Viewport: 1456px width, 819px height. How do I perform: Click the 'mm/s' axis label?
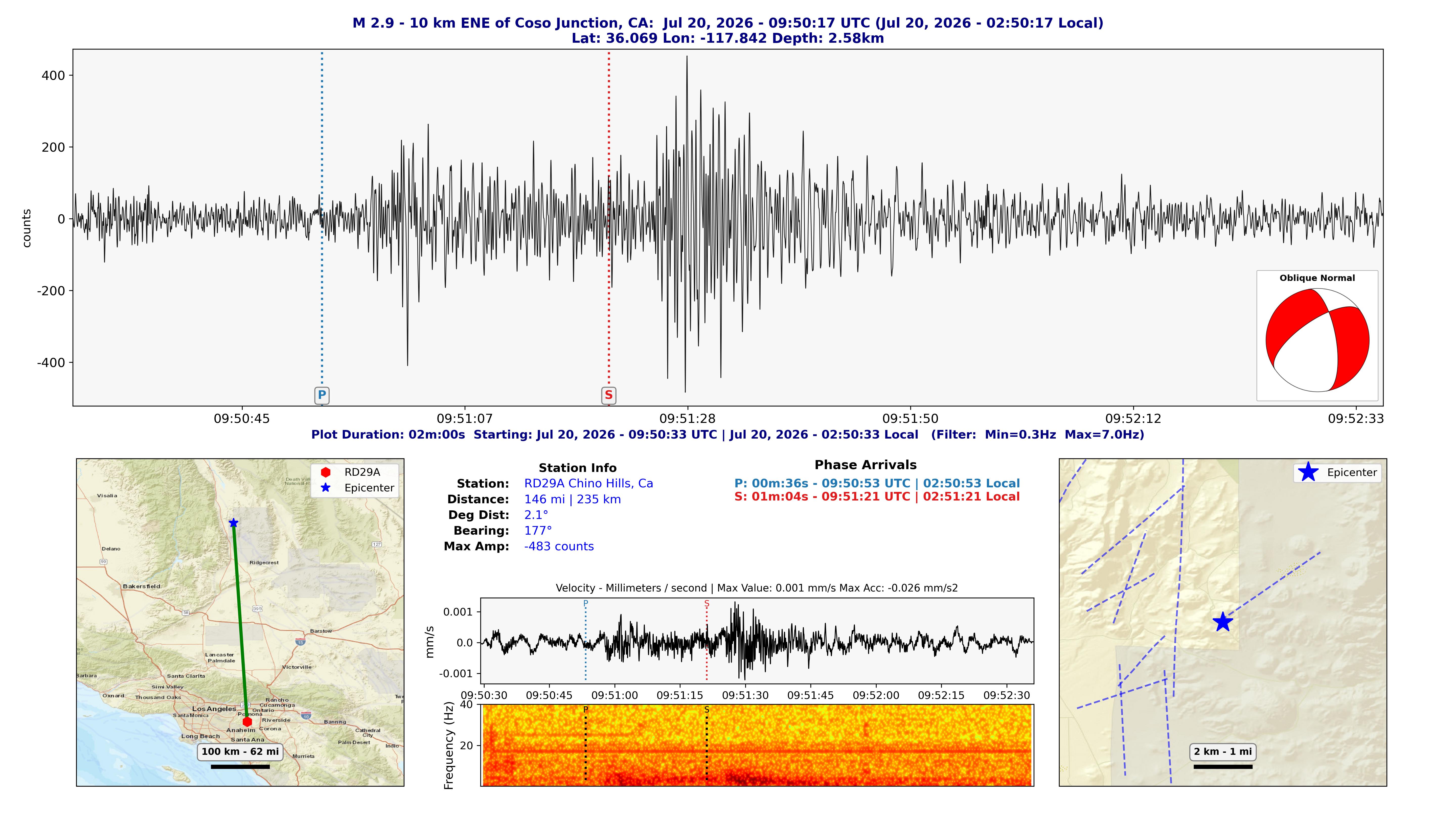coord(429,642)
